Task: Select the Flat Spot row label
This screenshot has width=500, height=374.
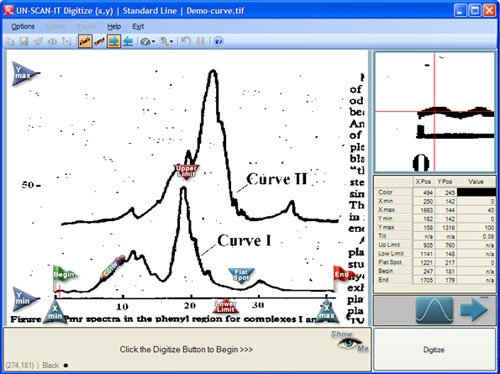Action: coord(390,262)
